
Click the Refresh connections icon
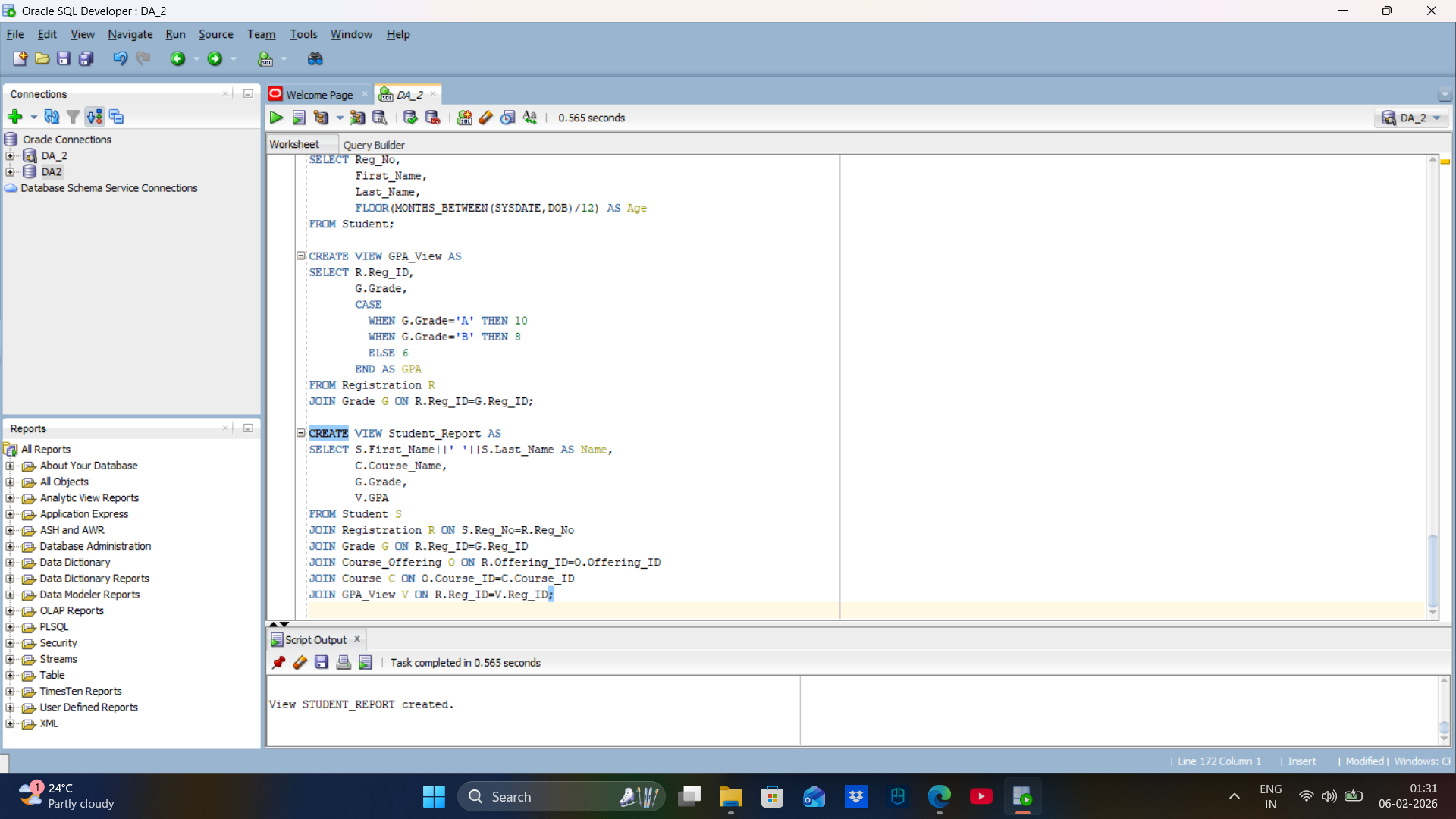click(x=52, y=117)
